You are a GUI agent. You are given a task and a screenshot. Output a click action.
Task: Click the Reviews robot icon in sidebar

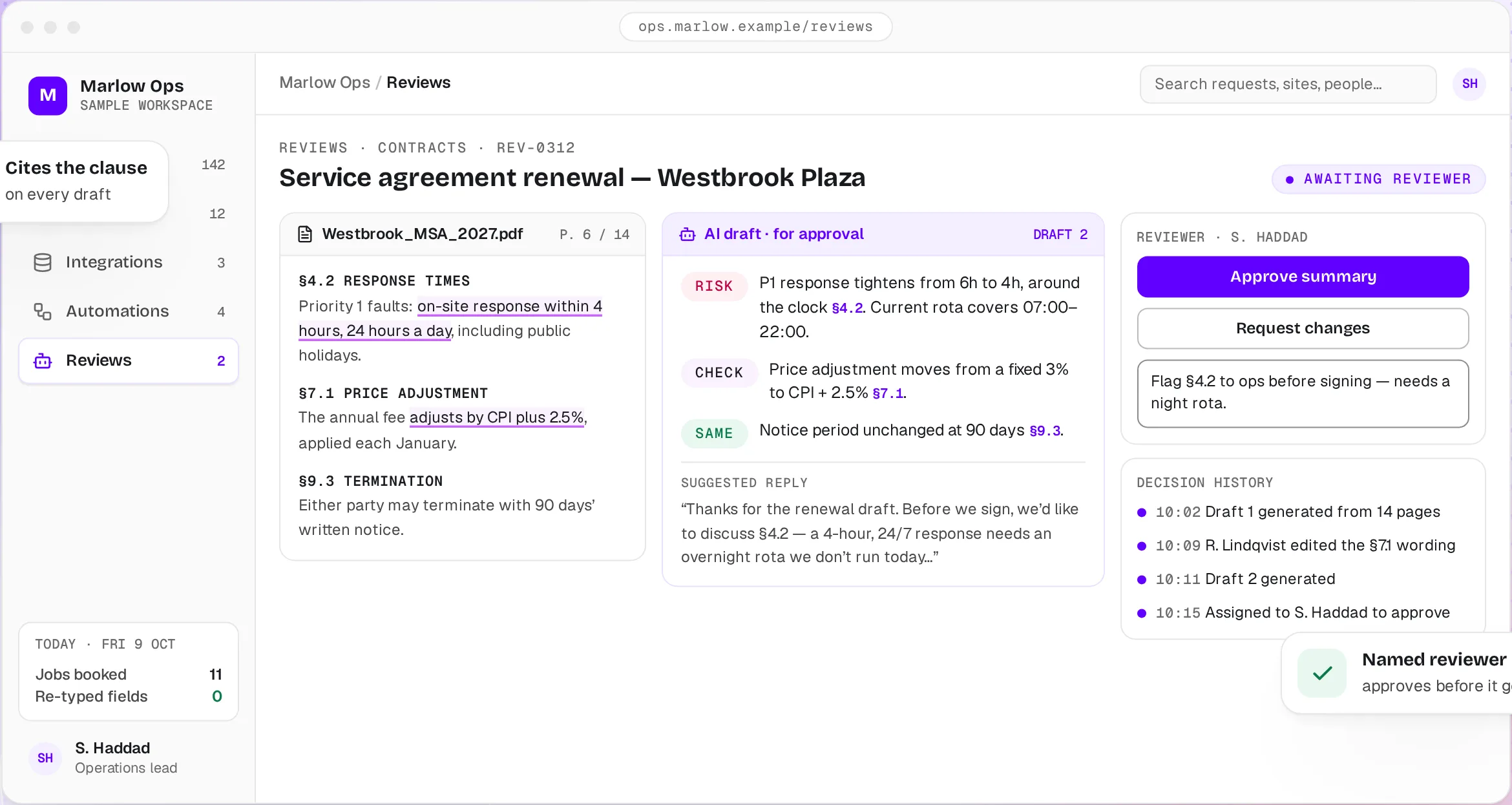coord(43,361)
